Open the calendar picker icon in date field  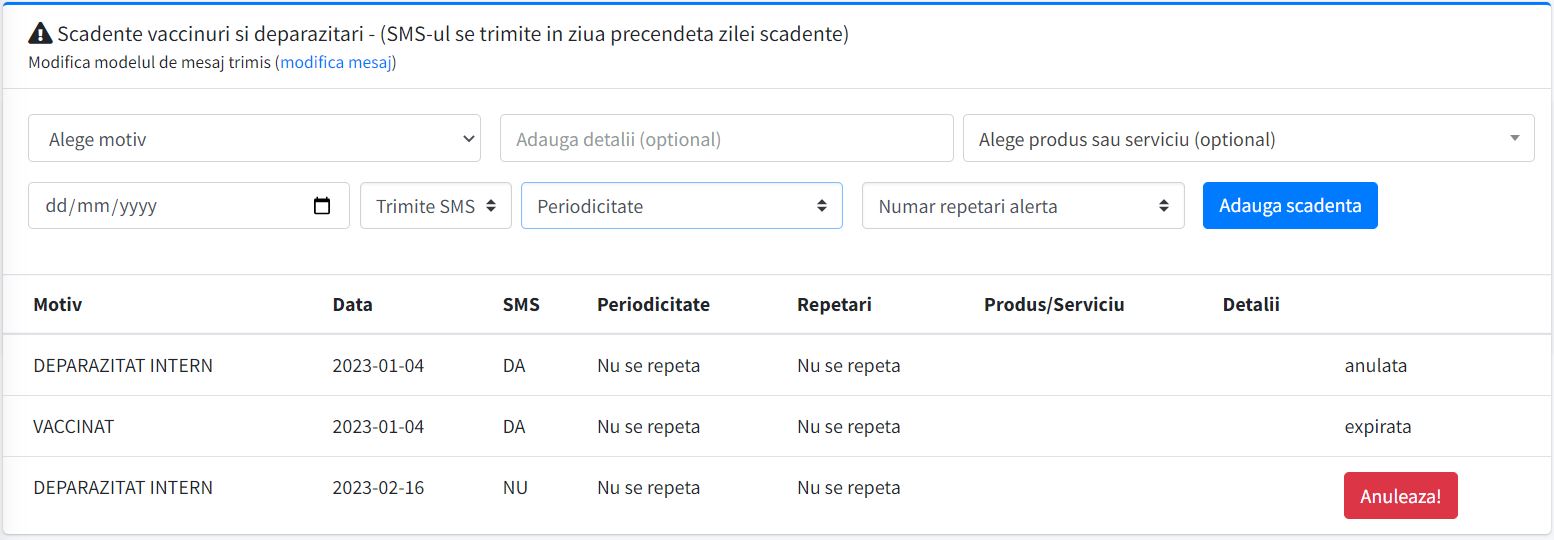pos(322,206)
